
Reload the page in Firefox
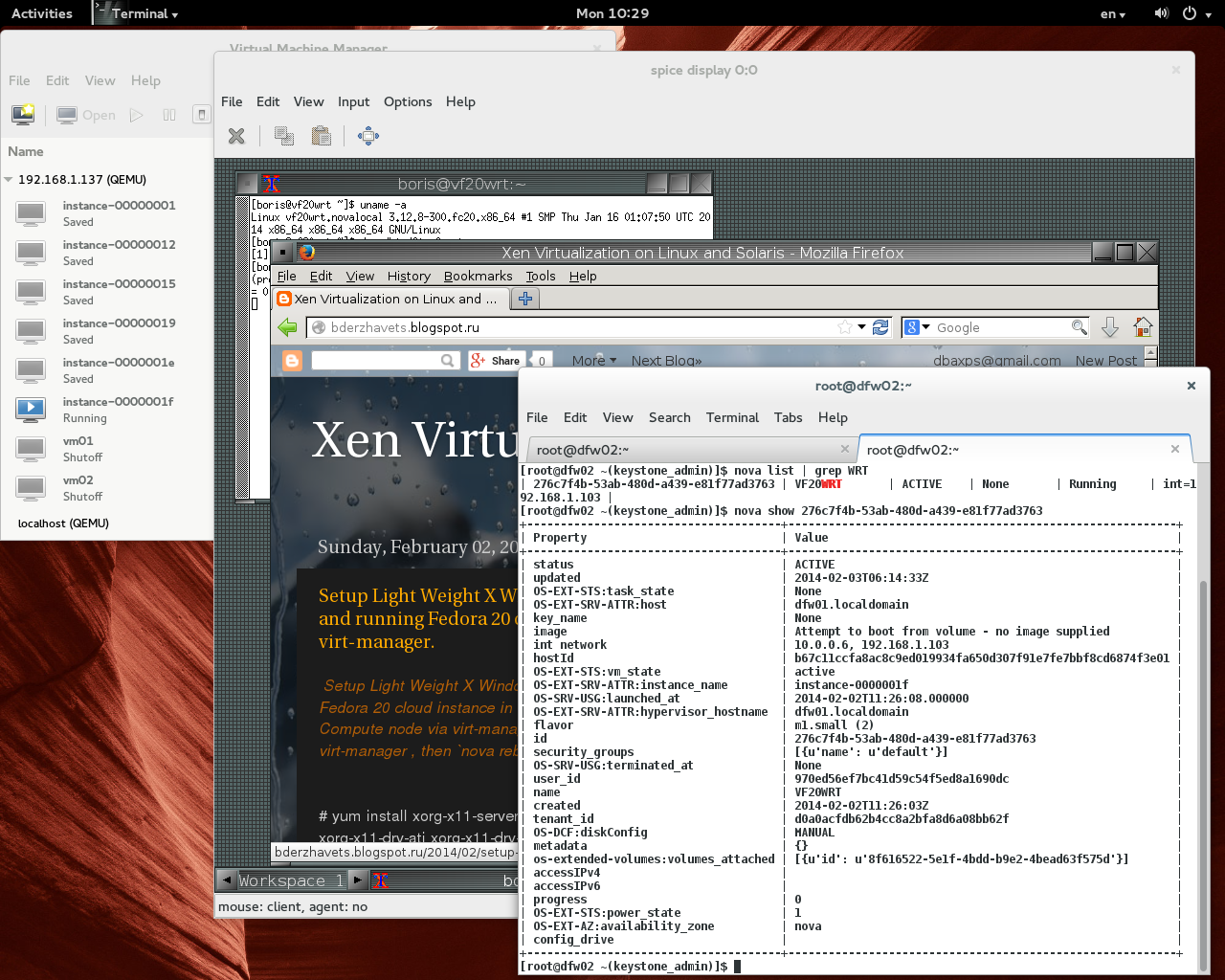880,327
